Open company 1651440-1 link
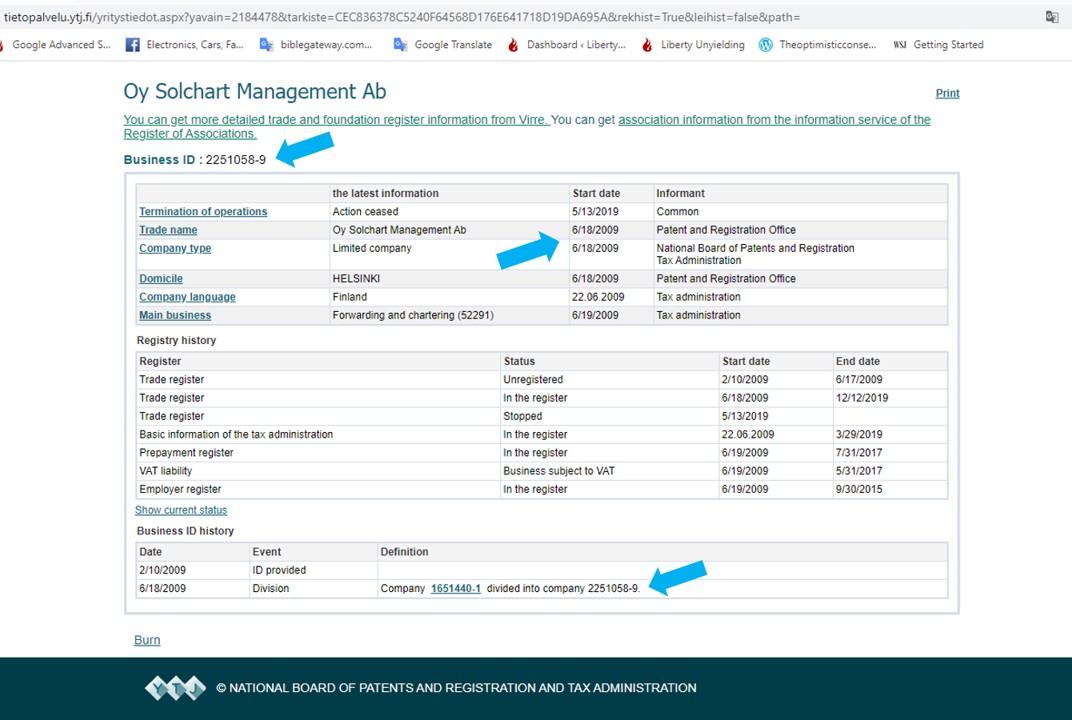 coord(455,588)
